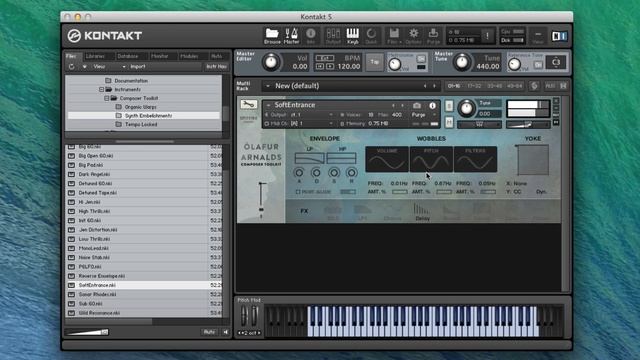Click the Yoke XY pad
Image resolution: width=640 pixels, height=360 pixels.
tap(533, 160)
